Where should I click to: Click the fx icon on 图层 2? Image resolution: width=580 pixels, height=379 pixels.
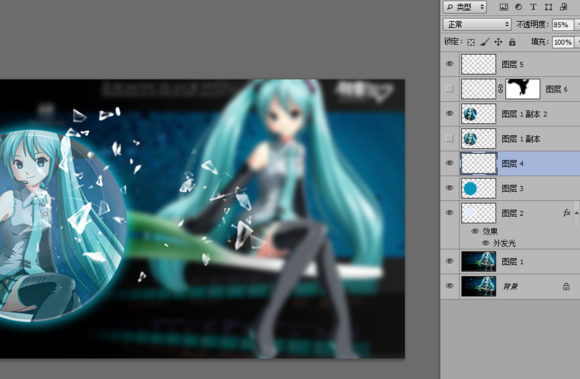(x=567, y=213)
